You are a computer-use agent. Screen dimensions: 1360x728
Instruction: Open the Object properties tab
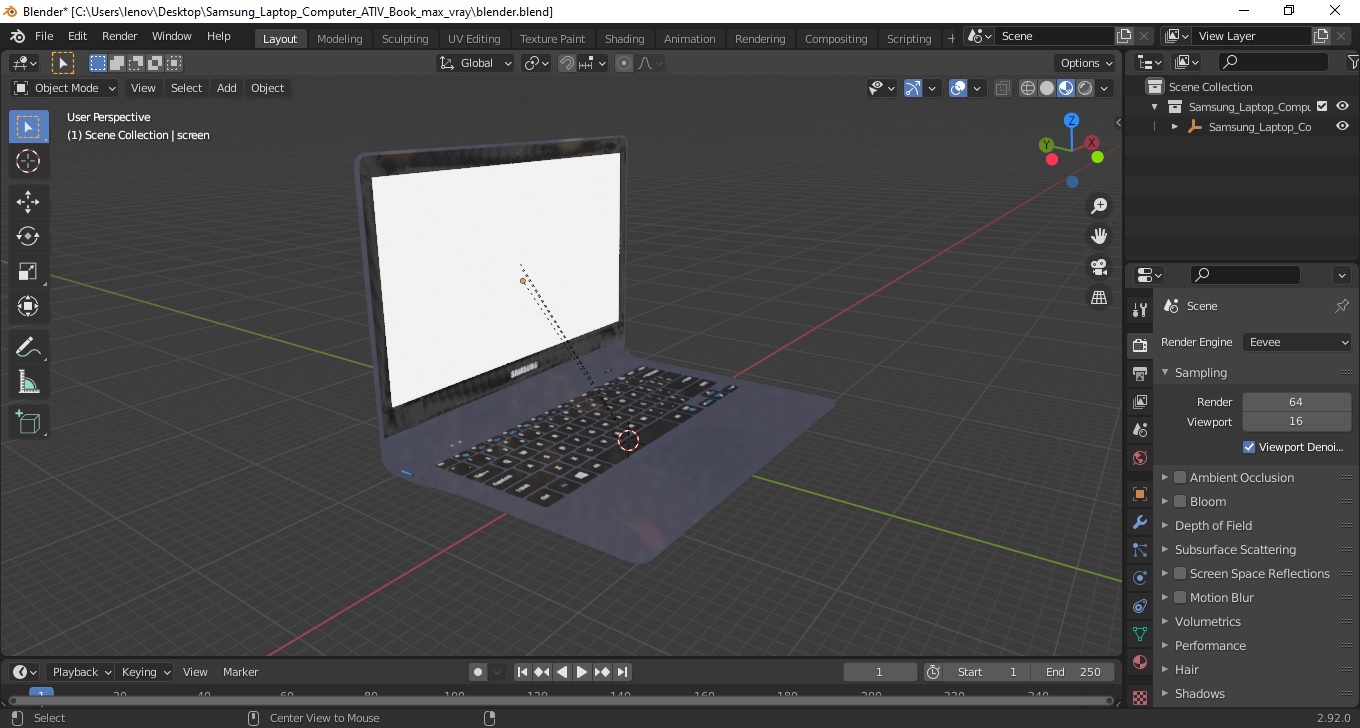[x=1139, y=494]
